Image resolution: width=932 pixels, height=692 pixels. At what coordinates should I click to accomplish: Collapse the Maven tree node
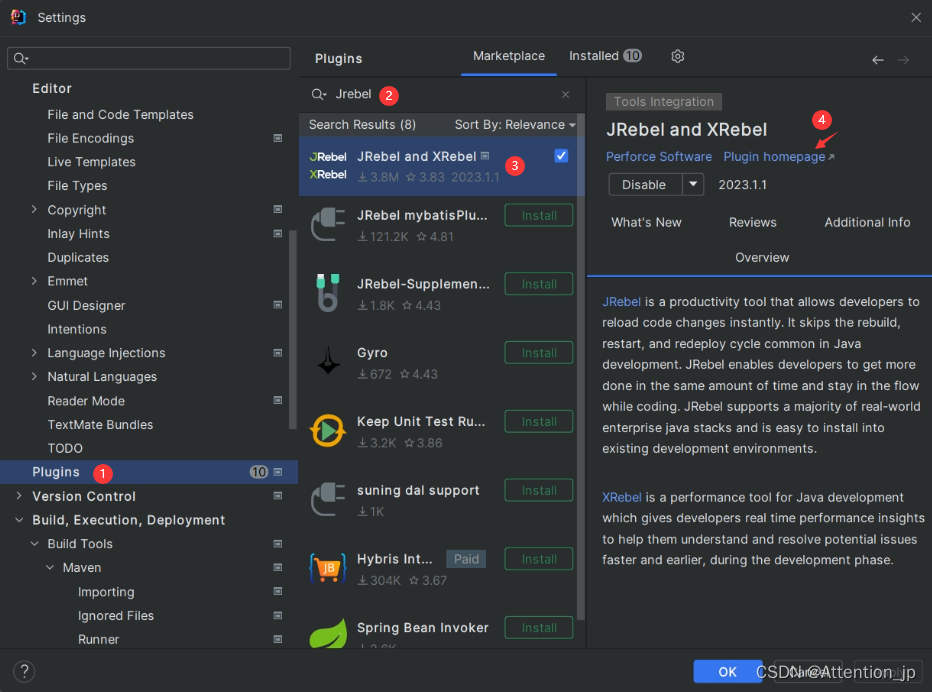click(x=48, y=567)
